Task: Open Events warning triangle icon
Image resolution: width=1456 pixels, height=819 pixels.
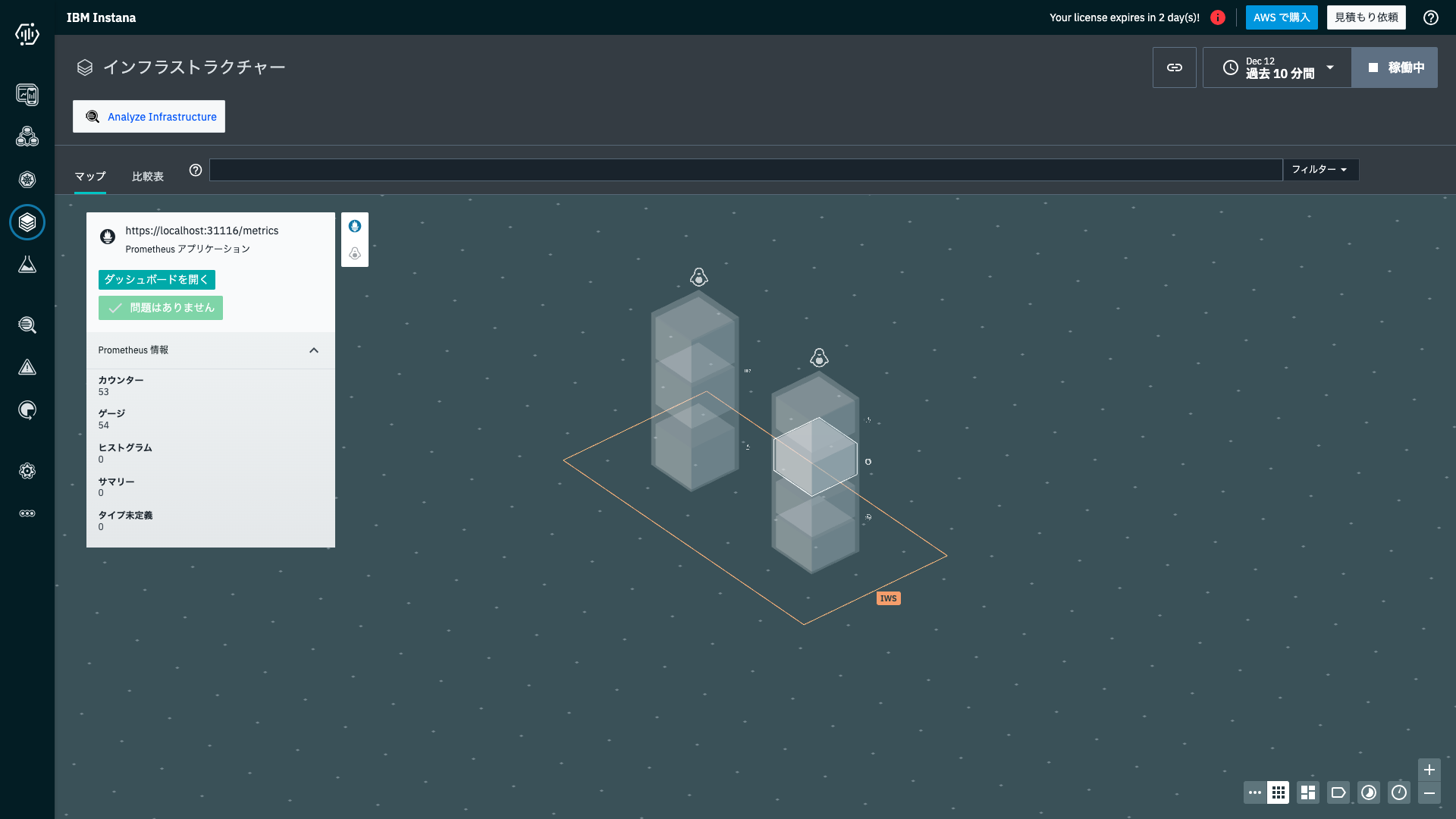Action: [x=27, y=368]
